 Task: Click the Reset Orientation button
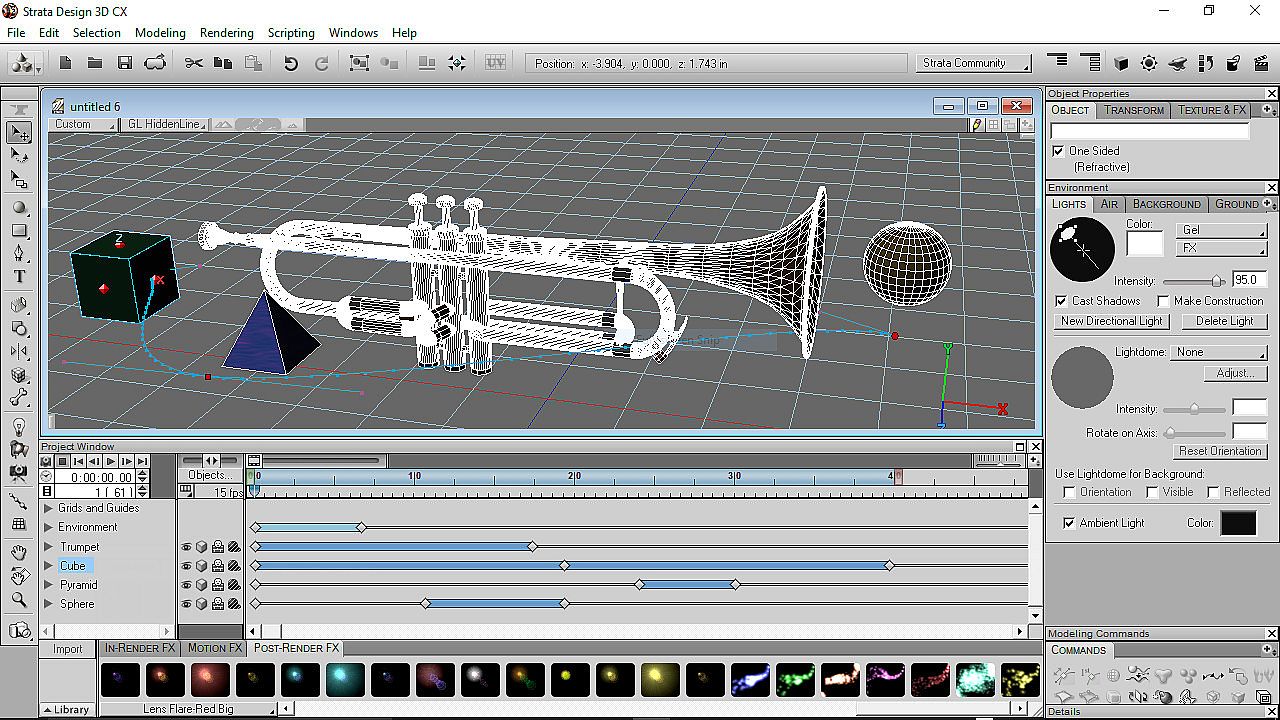1219,451
